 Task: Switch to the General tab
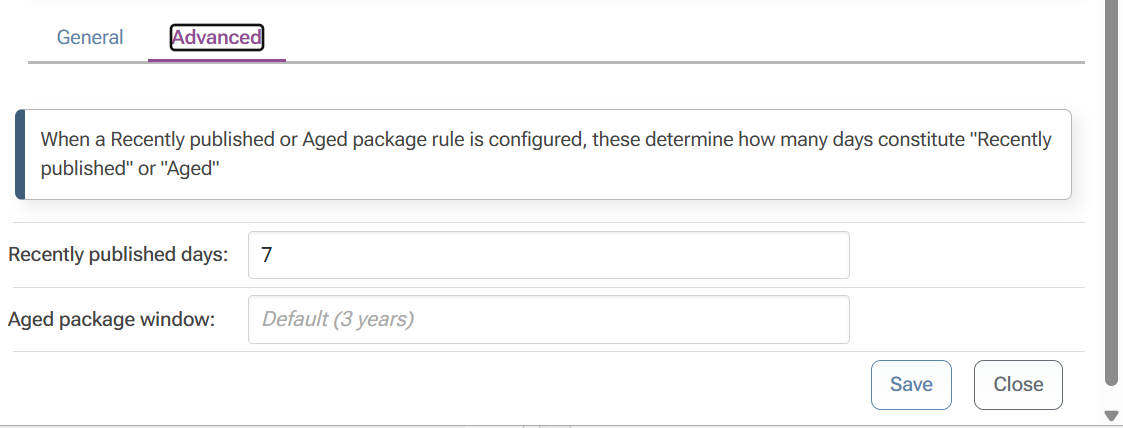(x=90, y=38)
